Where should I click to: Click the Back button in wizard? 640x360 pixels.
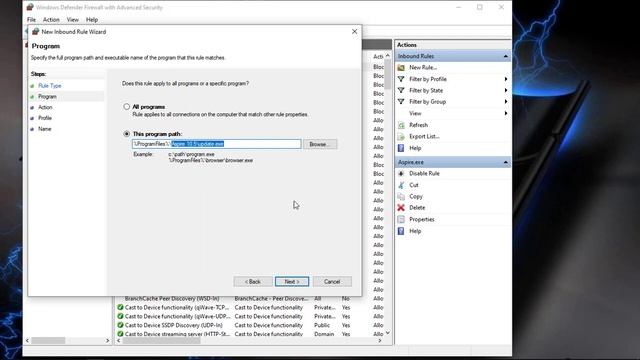253,282
